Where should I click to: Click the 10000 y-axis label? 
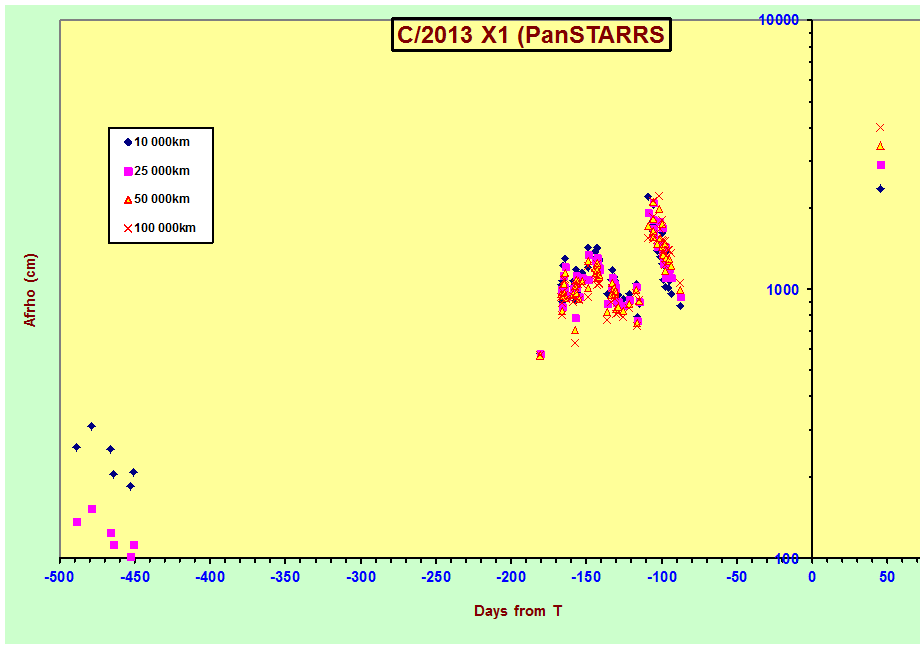779,20
